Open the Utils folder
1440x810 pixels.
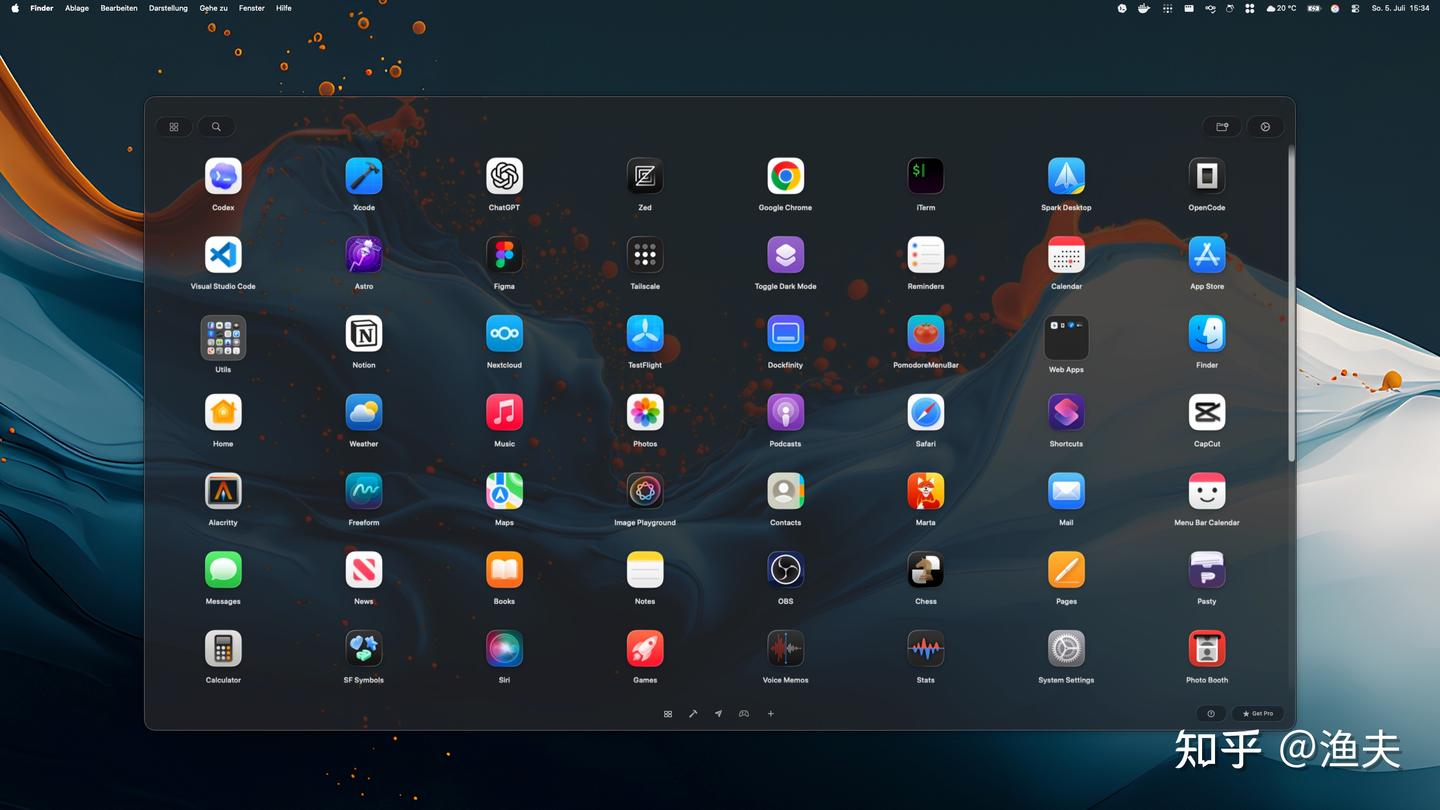(223, 338)
